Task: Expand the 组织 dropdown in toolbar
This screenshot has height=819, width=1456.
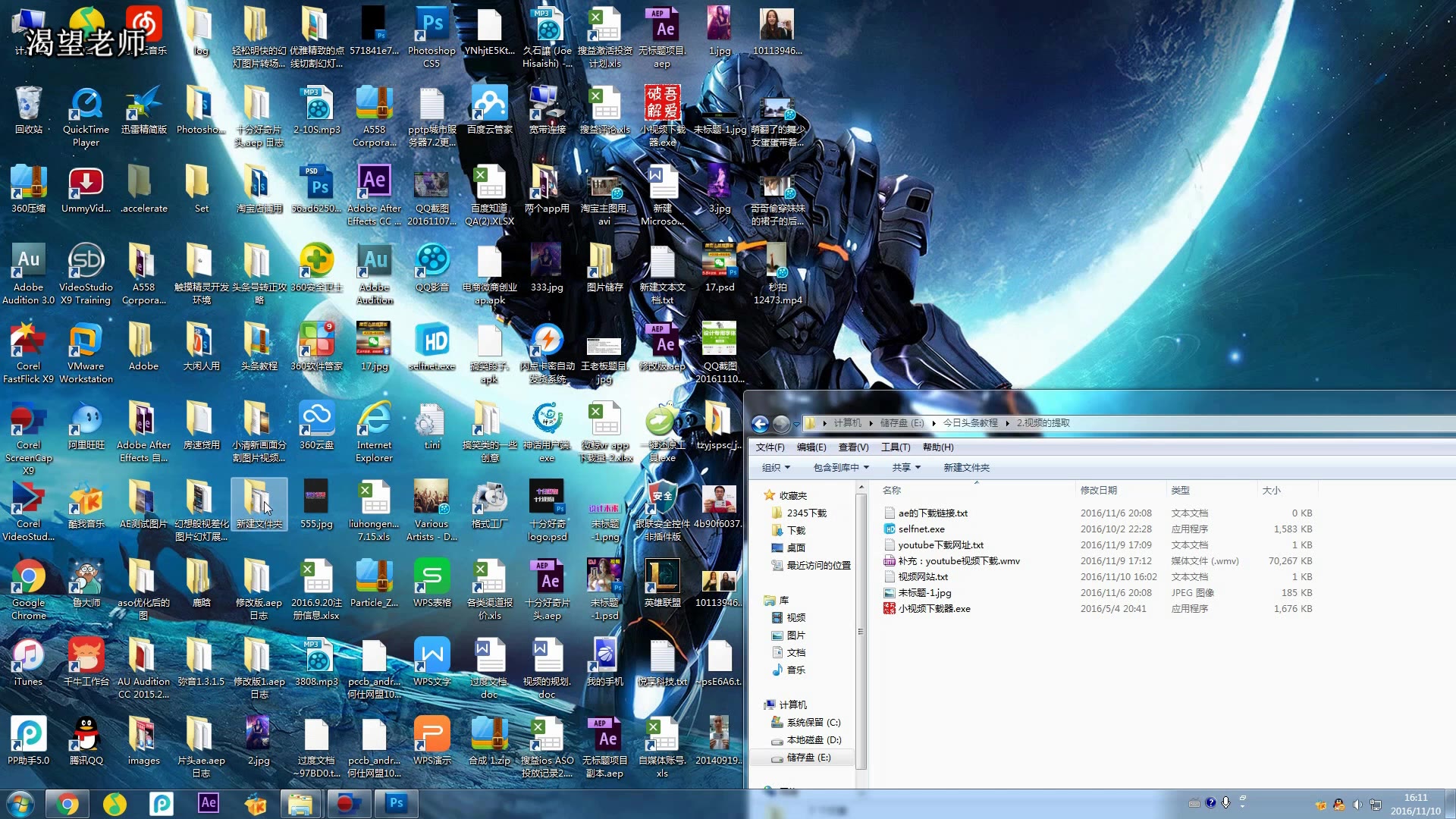Action: [x=776, y=468]
